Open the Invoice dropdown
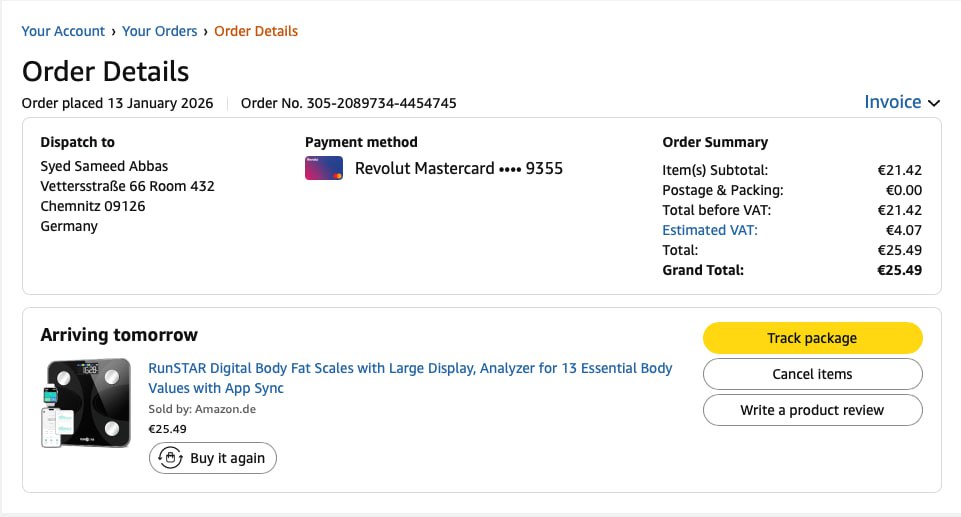 coord(893,102)
